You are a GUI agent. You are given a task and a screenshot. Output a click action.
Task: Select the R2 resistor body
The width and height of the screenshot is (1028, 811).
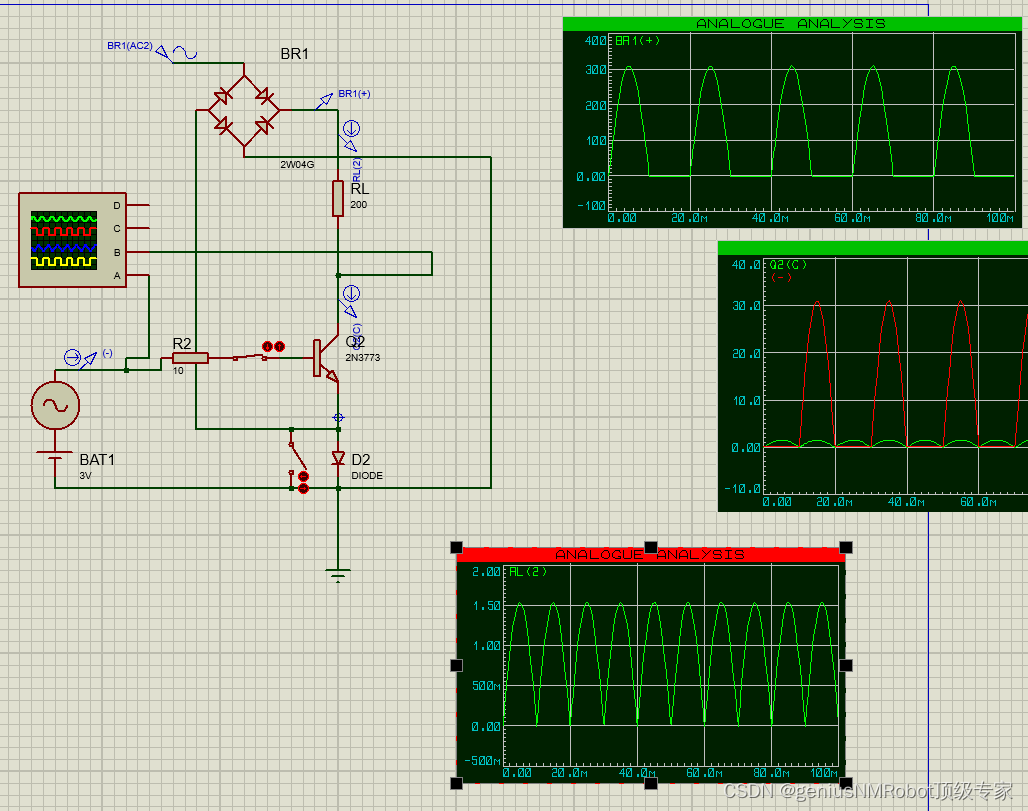(190, 358)
